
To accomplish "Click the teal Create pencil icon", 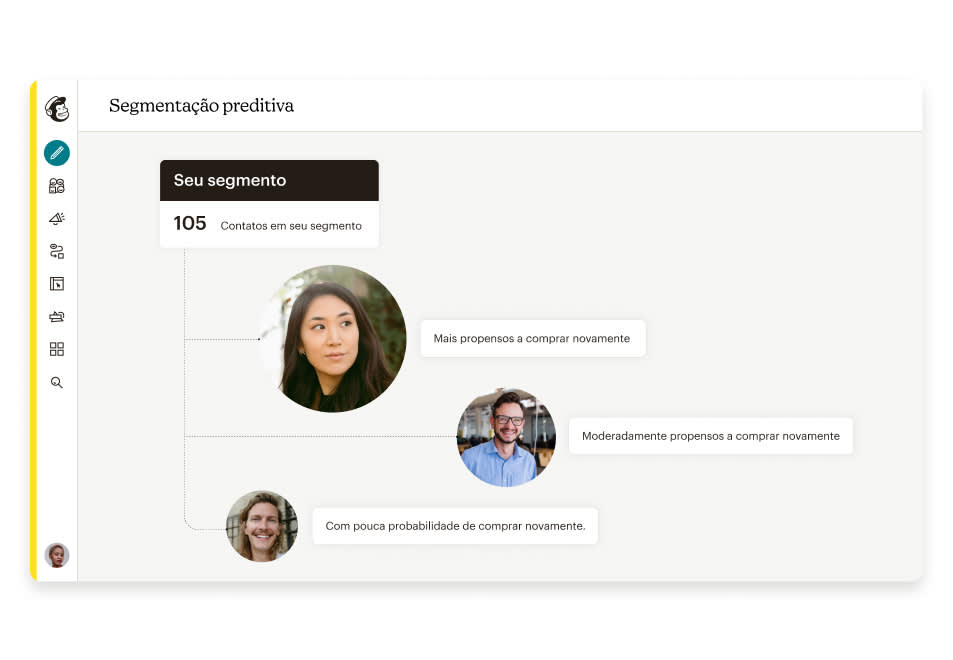I will [x=57, y=153].
